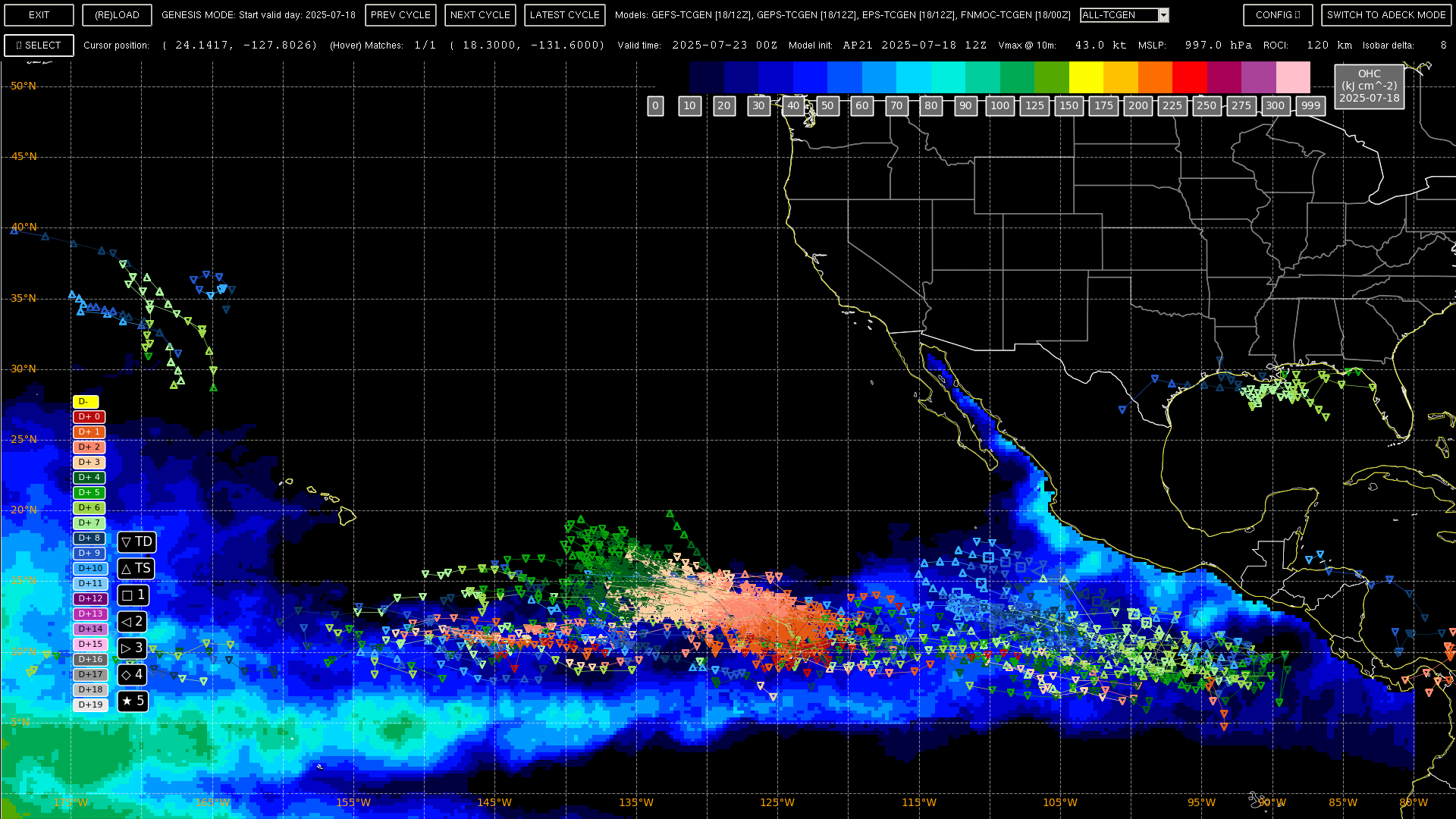Expand the ALL-TCGEN model dropdown arrow
The width and height of the screenshot is (1456, 819).
click(1164, 15)
